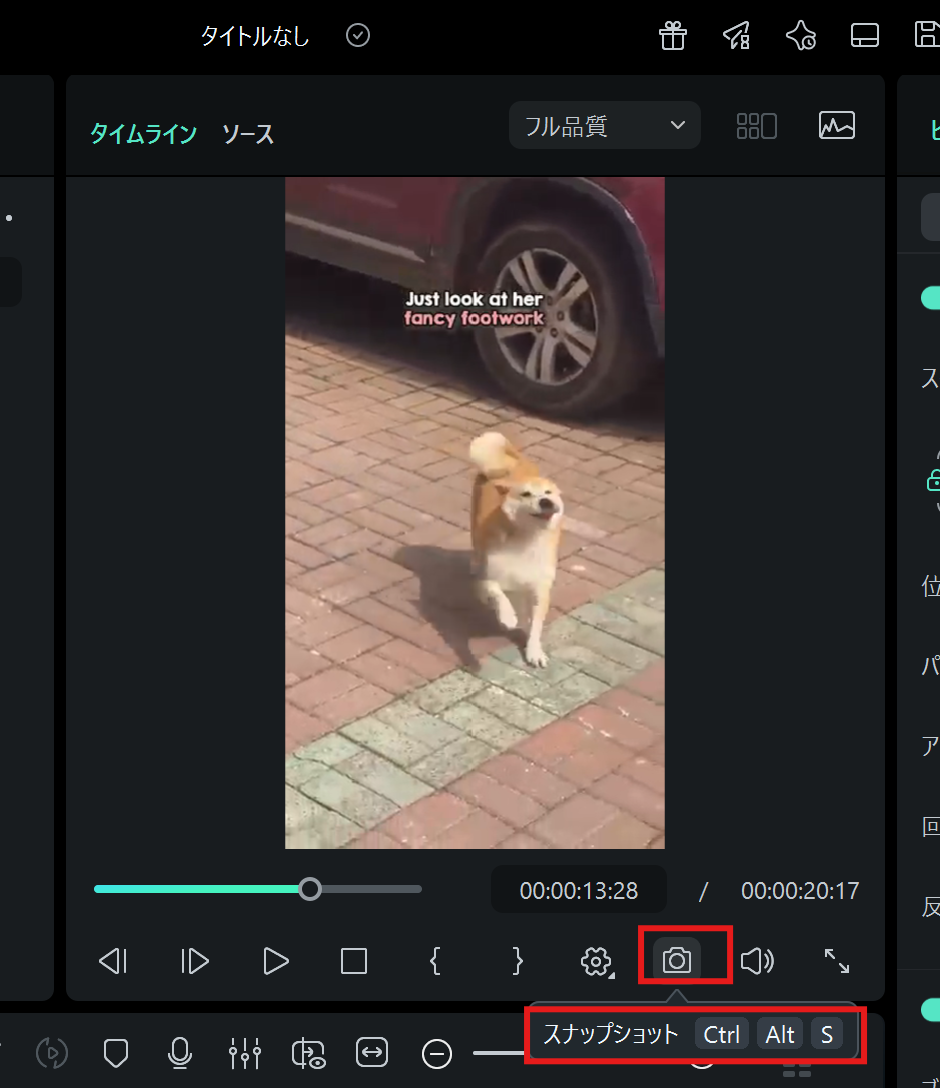
Task: Switch to the タイムライン tab
Action: (x=144, y=133)
